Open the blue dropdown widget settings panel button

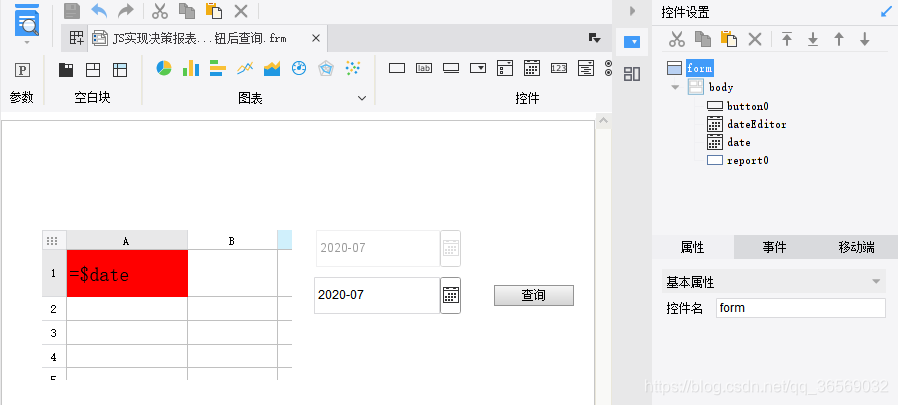(x=632, y=42)
